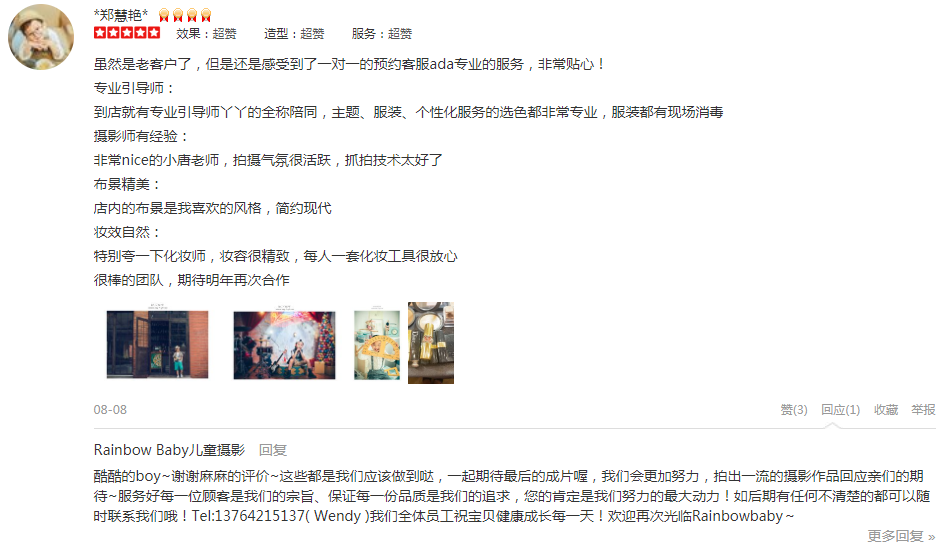Open Rainbow Baby儿童摄影 merchant name link
This screenshot has width=943, height=543.
(170, 450)
